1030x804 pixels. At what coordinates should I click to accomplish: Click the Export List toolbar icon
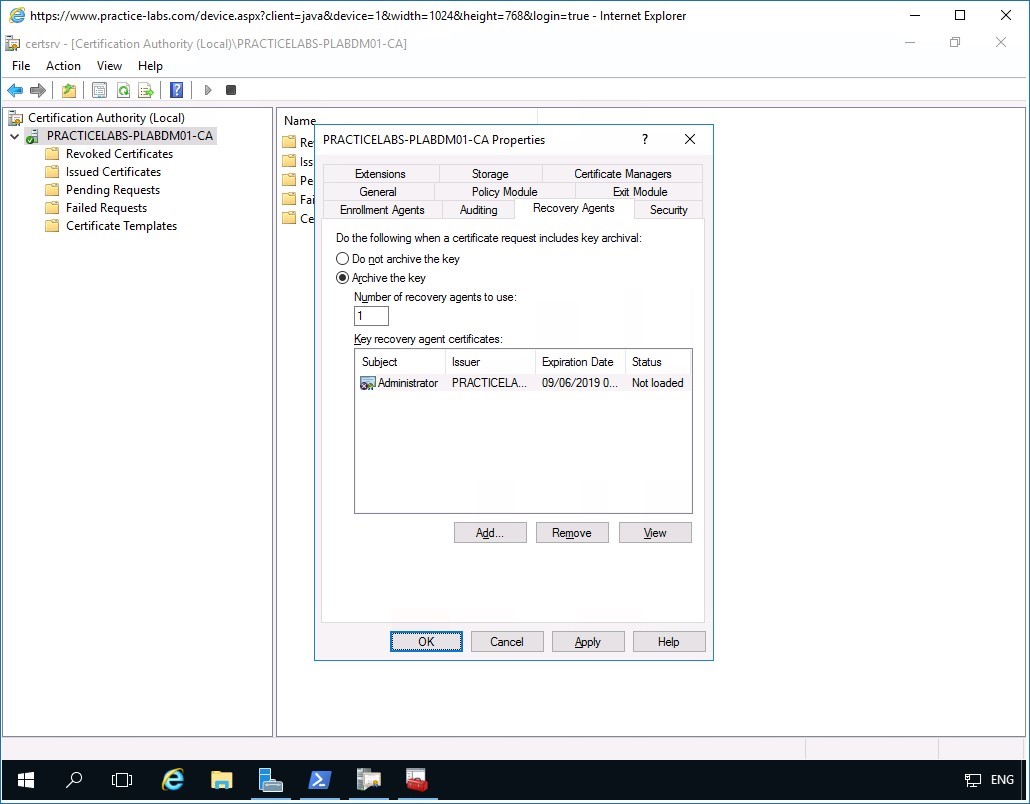click(145, 90)
